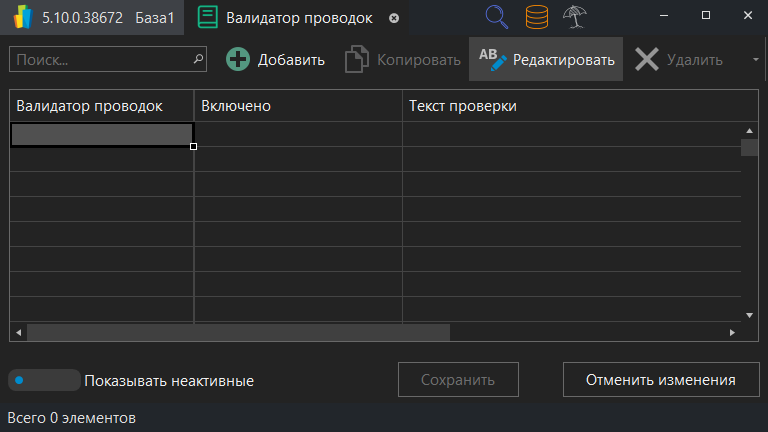Click the beach umbrella icon

[x=575, y=17]
